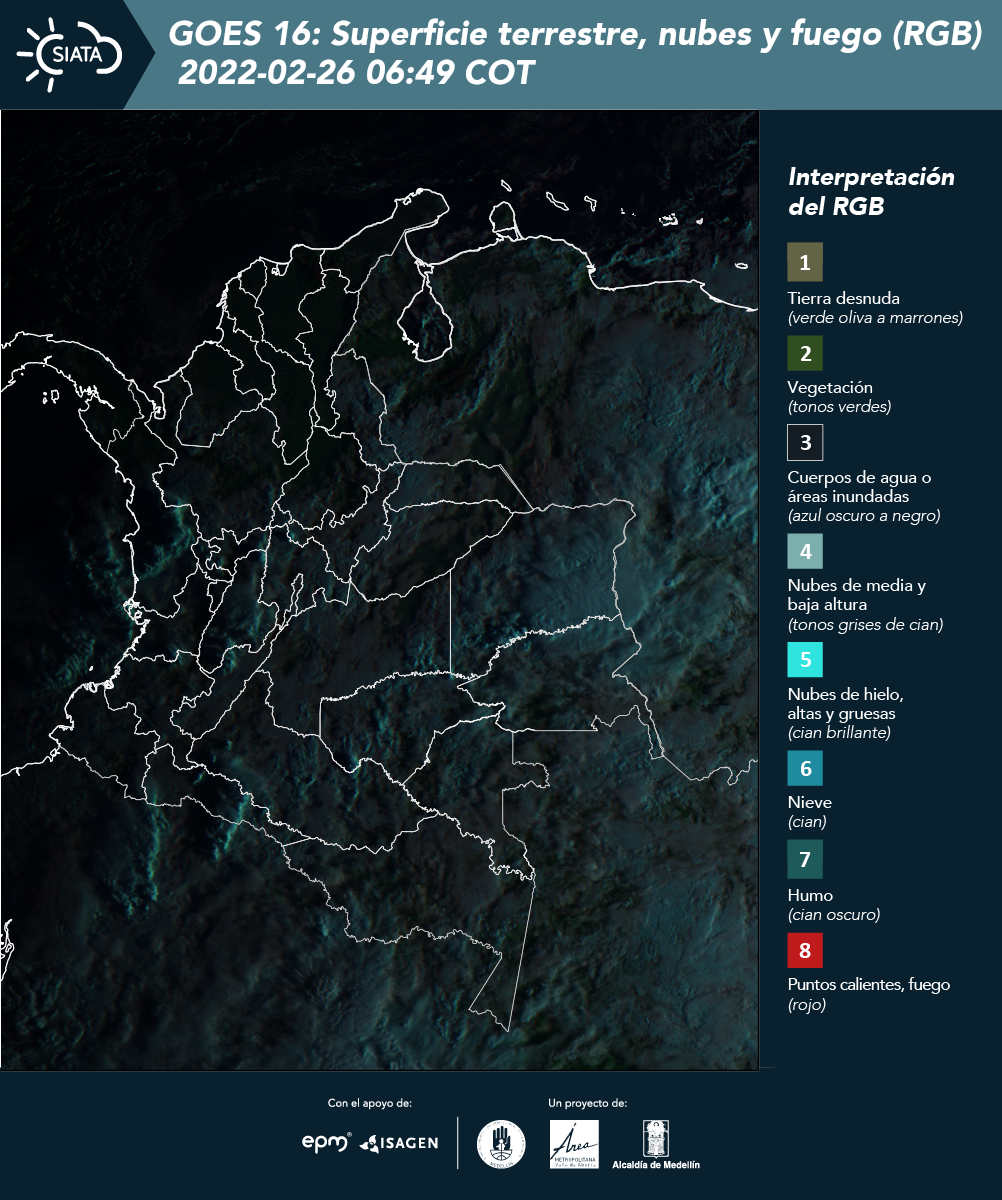Image resolution: width=1002 pixels, height=1200 pixels.
Task: Click the EPM logo
Action: tap(327, 1142)
